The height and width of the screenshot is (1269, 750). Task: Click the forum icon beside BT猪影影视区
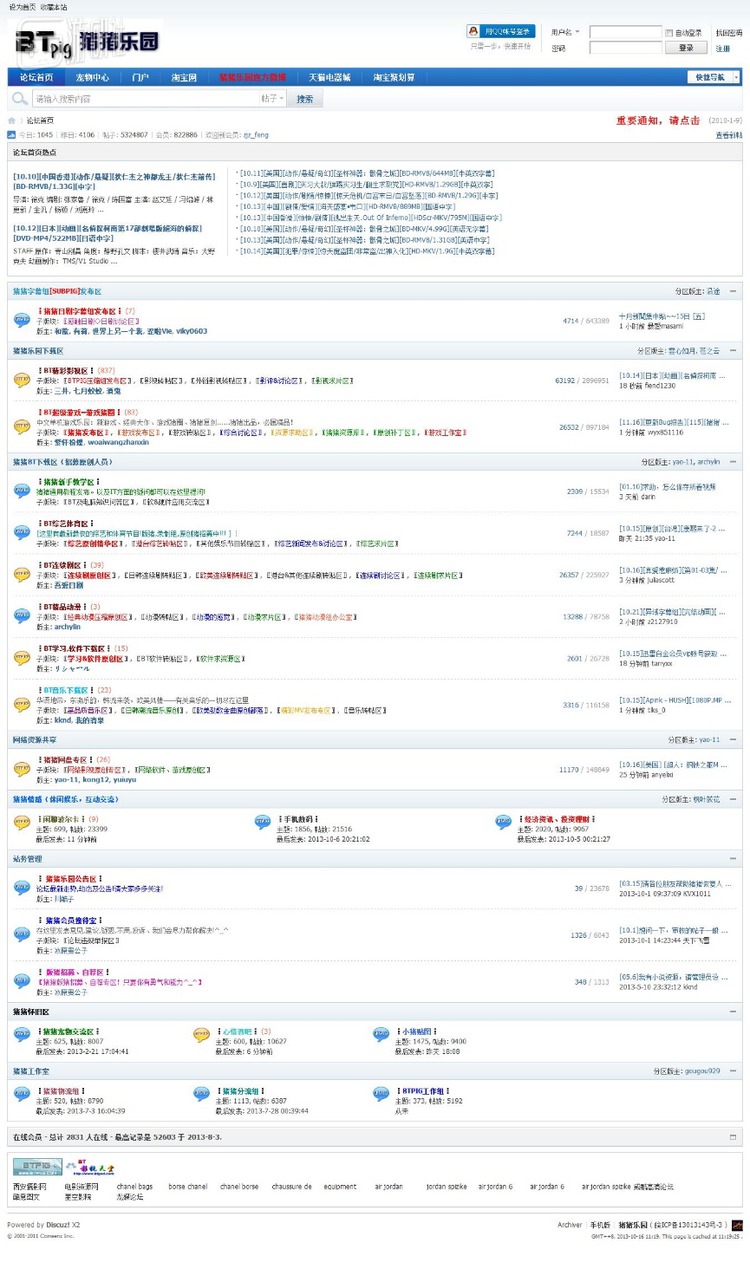pyautogui.click(x=22, y=380)
